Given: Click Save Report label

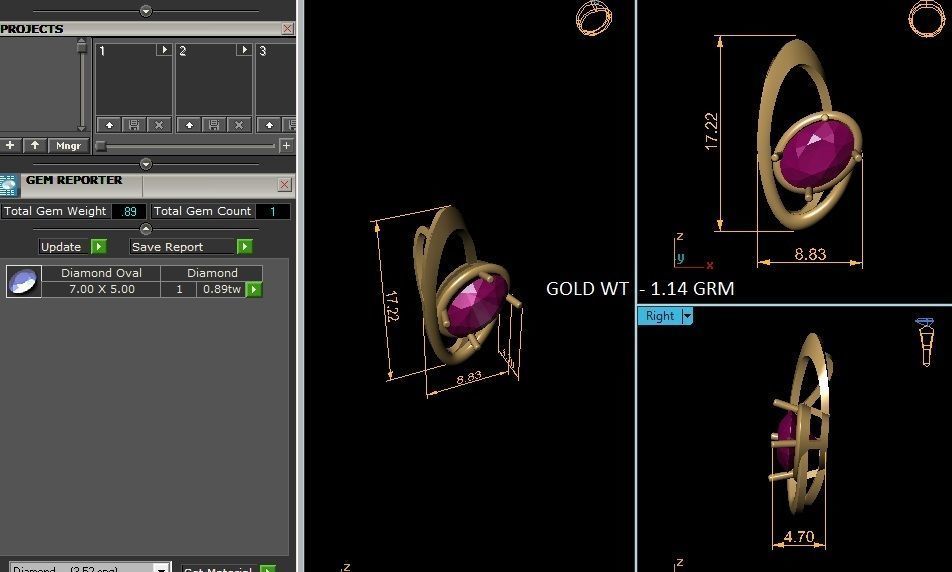Looking at the screenshot, I should coord(168,247).
